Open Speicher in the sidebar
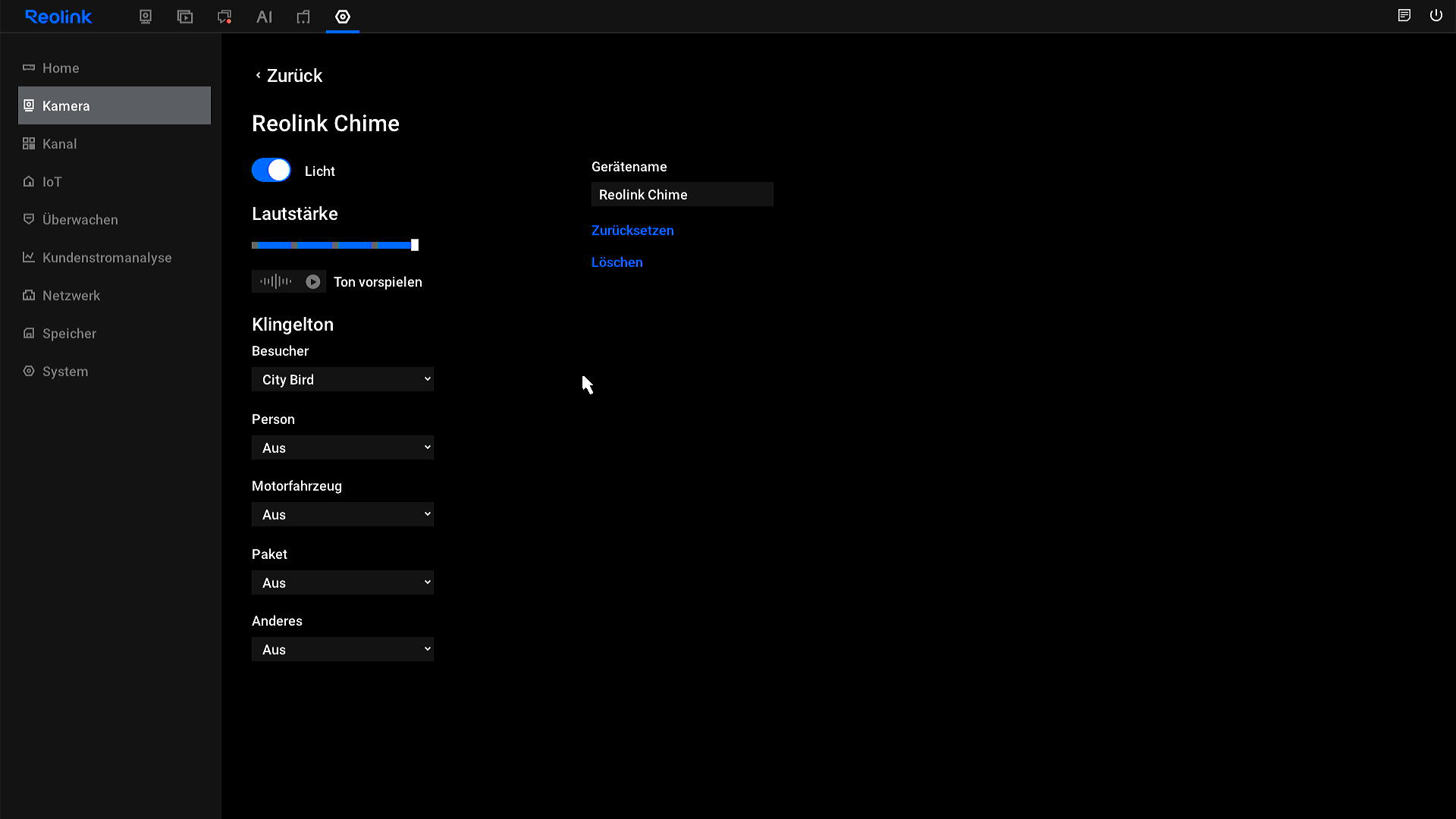Viewport: 1456px width, 819px height. [115, 333]
